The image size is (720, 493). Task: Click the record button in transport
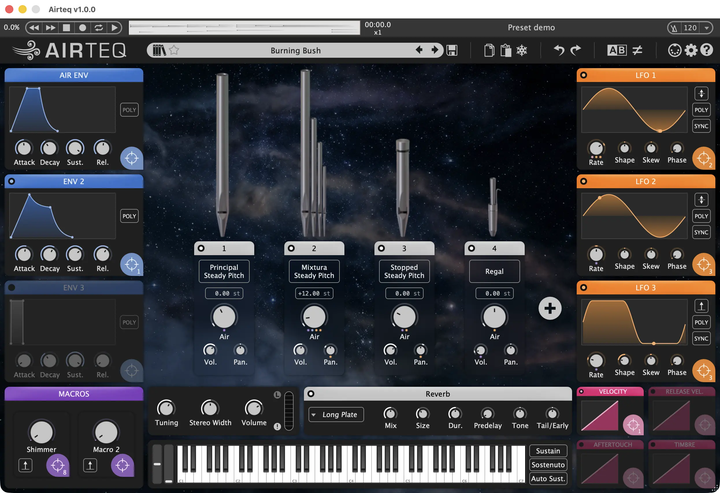point(82,28)
